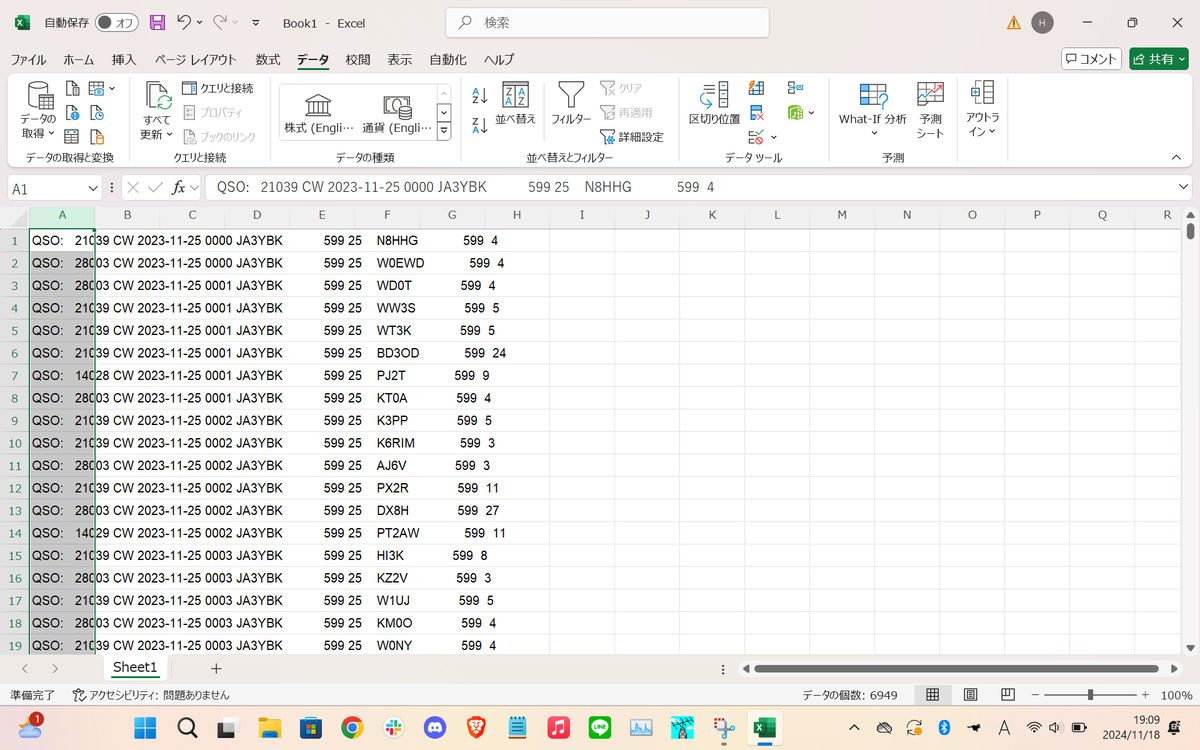Image resolution: width=1200 pixels, height=750 pixels.
Task: Open the What-If 分析 dropdown
Action: [872, 110]
